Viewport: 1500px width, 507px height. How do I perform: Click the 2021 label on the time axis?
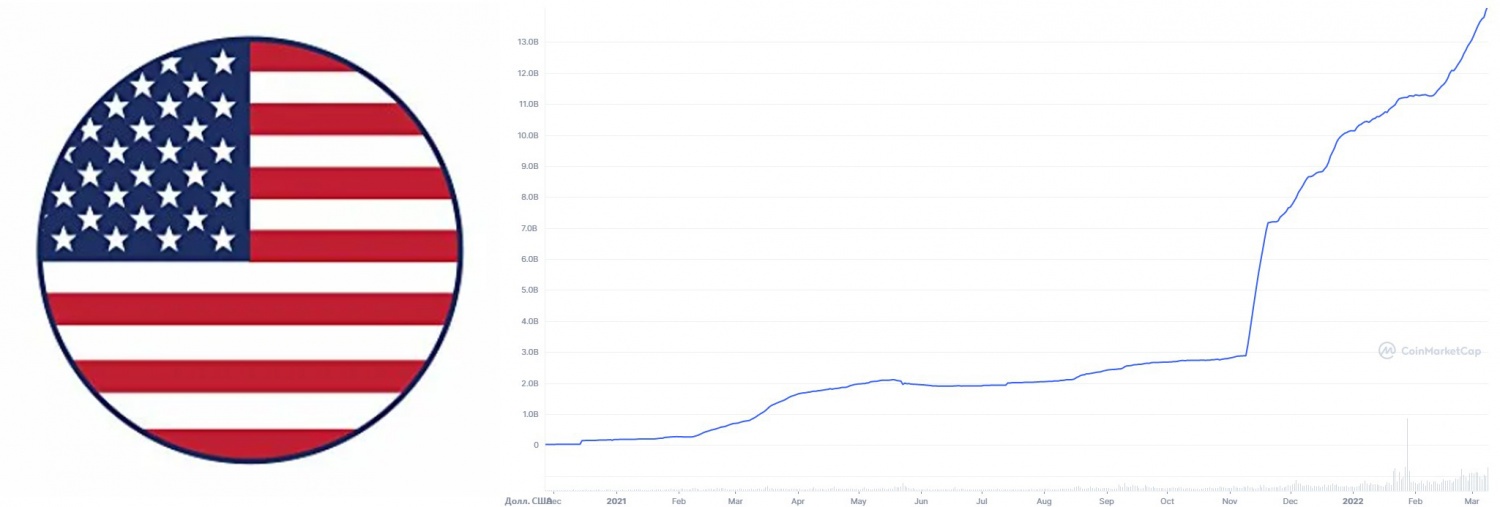click(616, 499)
